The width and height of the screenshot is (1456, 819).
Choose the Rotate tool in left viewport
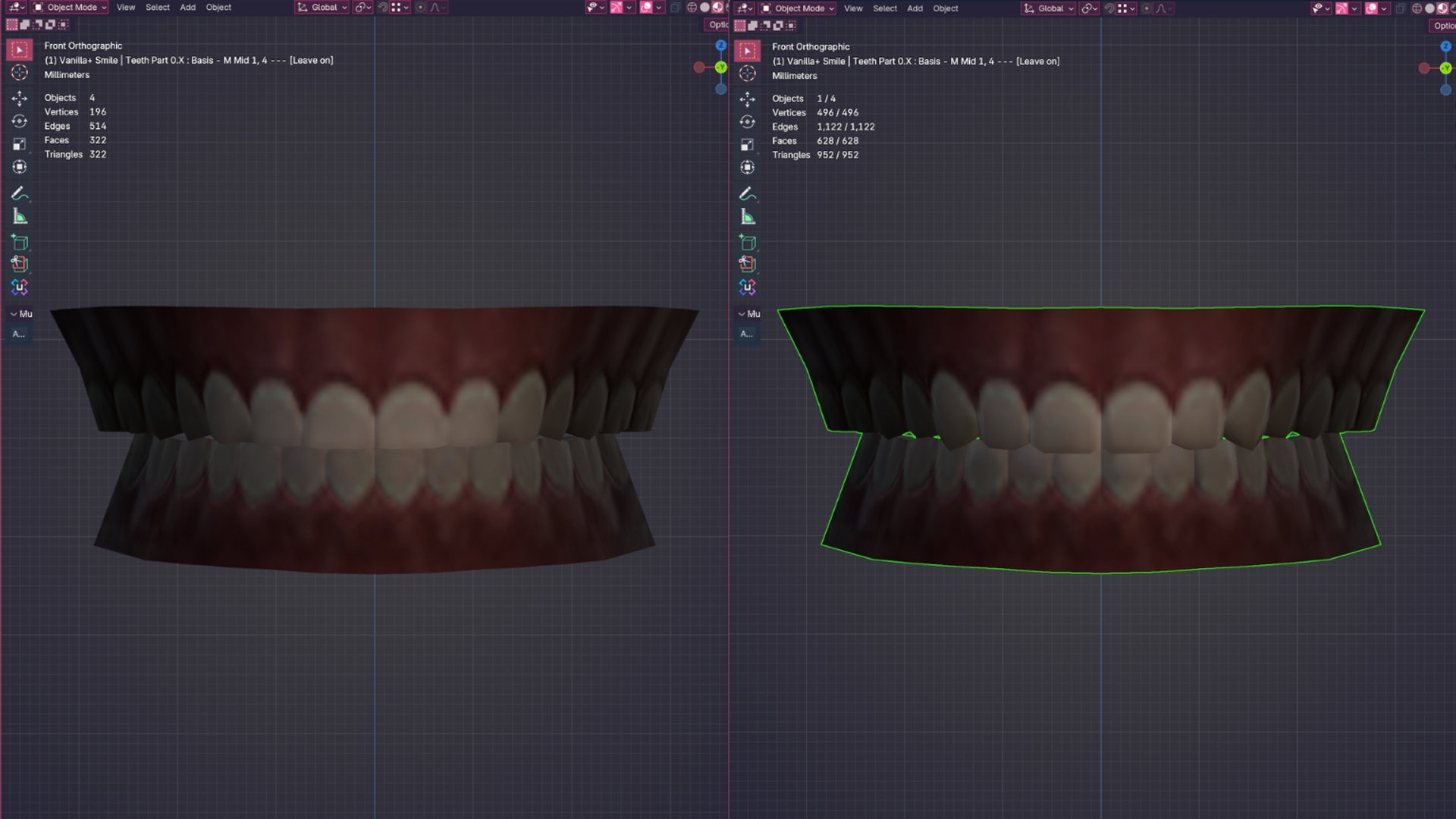click(20, 121)
